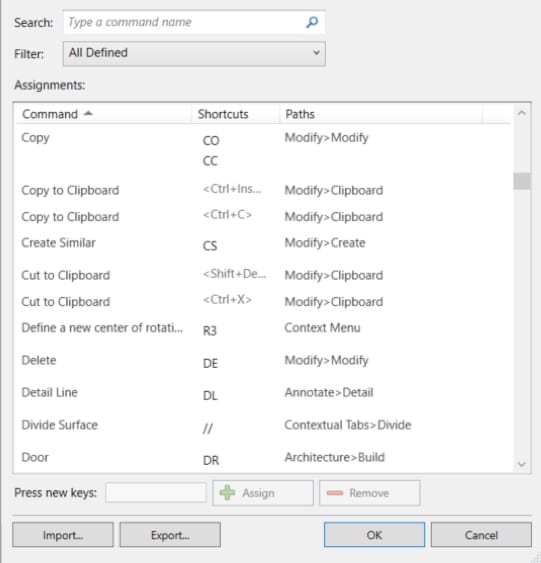Focus the command name search field

pos(194,22)
